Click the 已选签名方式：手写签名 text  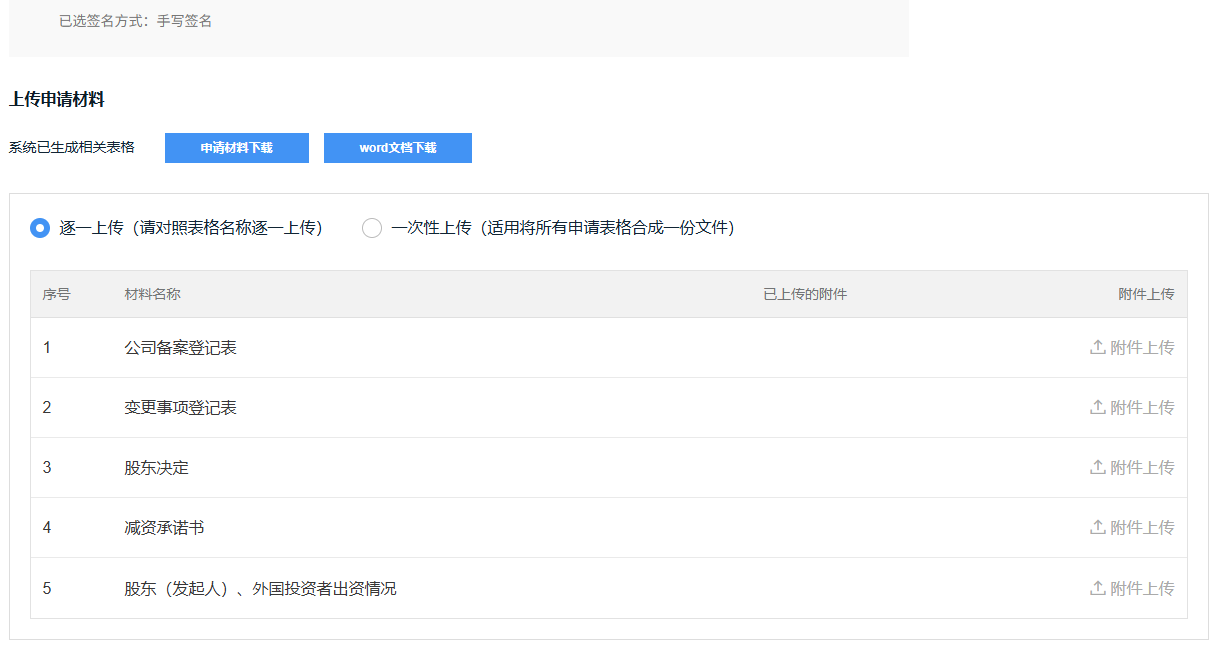135,21
